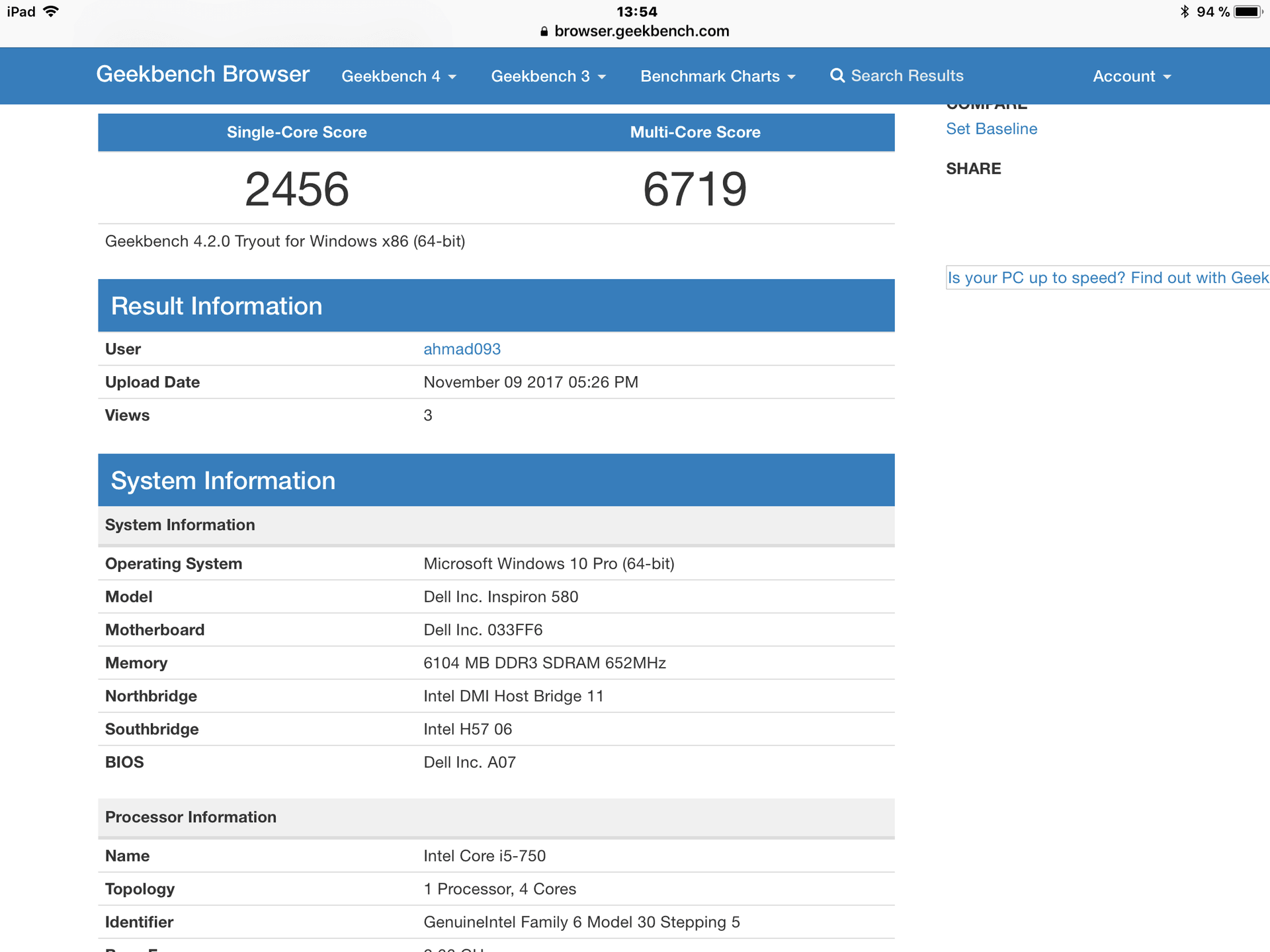The height and width of the screenshot is (952, 1270).
Task: Open the Benchmark Charts dropdown
Action: (718, 77)
